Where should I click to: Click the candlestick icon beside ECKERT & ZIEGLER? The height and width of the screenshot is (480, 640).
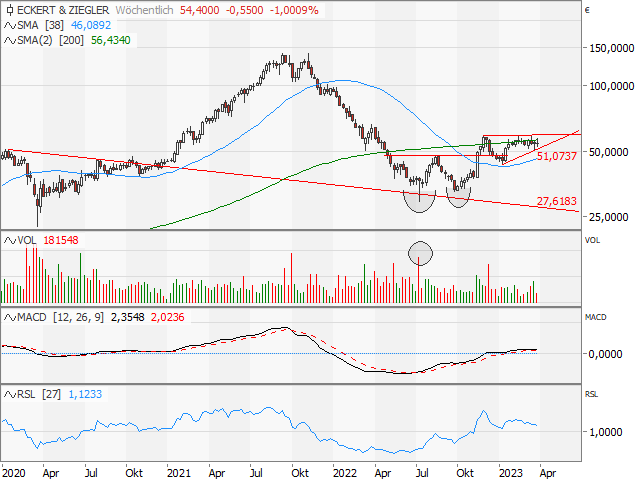[x=10, y=10]
